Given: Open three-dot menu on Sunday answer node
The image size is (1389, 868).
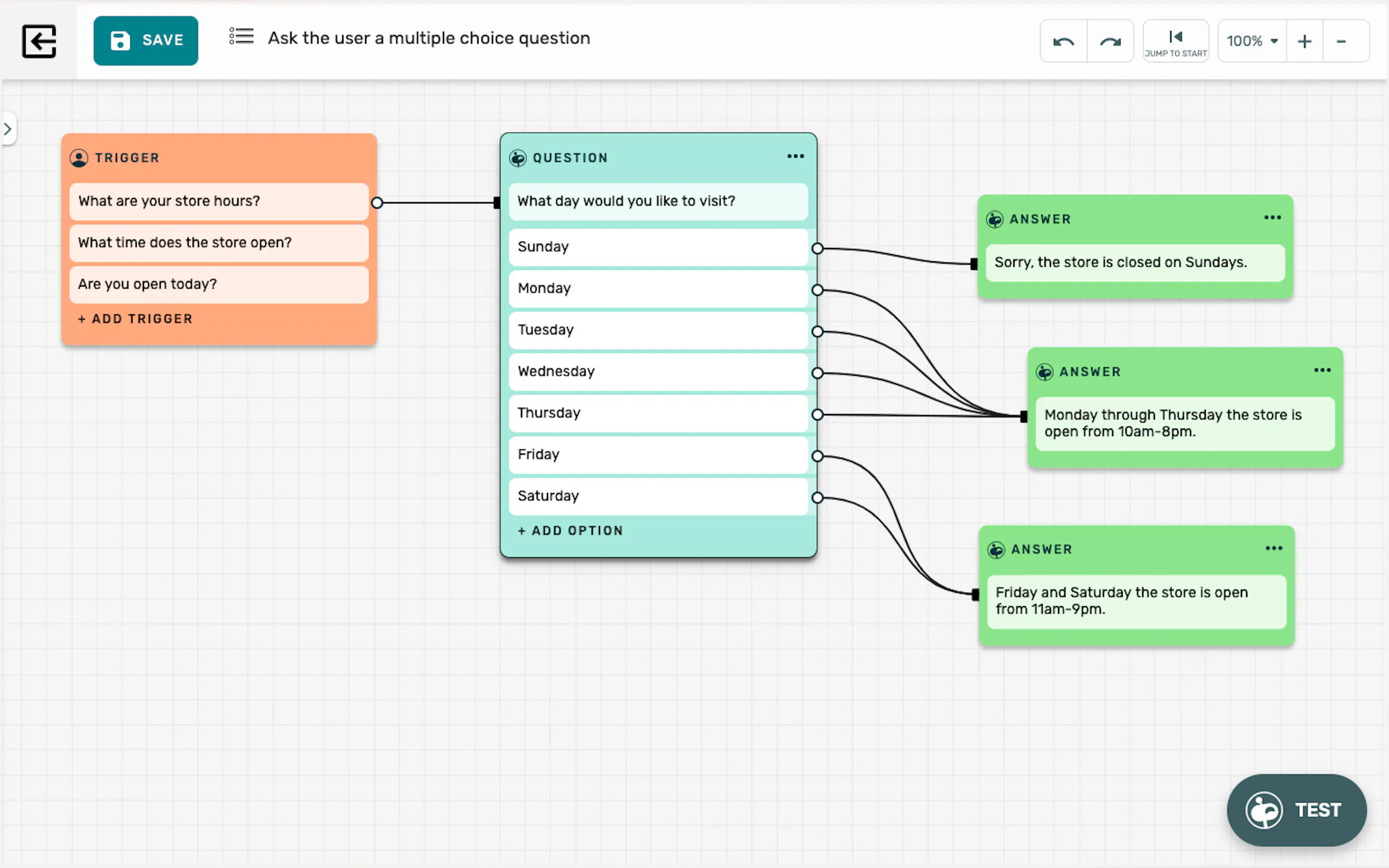Looking at the screenshot, I should tap(1273, 218).
